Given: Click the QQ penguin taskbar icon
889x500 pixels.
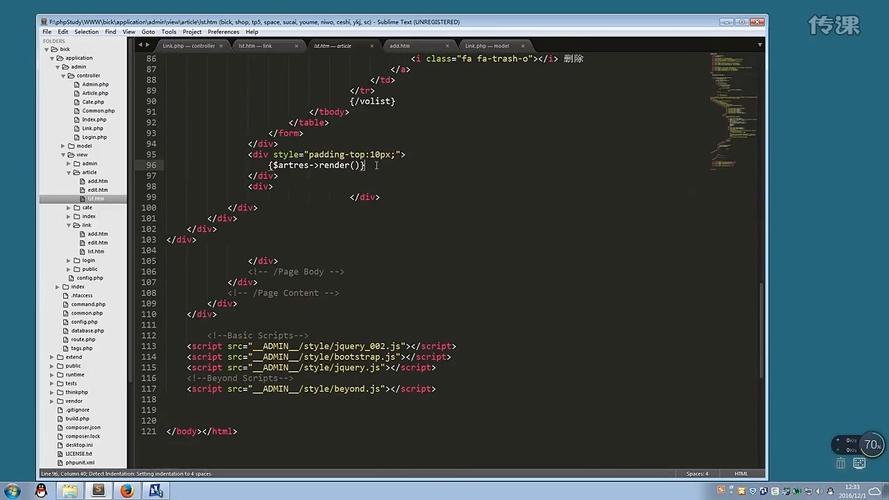Looking at the screenshot, I should [40, 490].
